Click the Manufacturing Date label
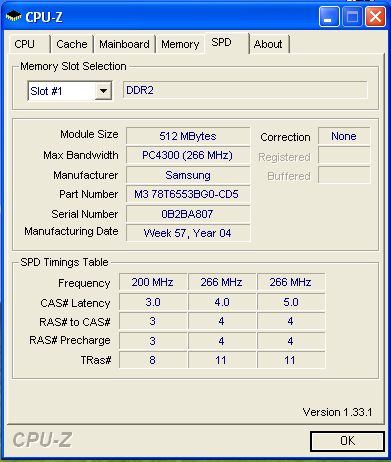Viewport: 391px width, 462px height. [71, 232]
